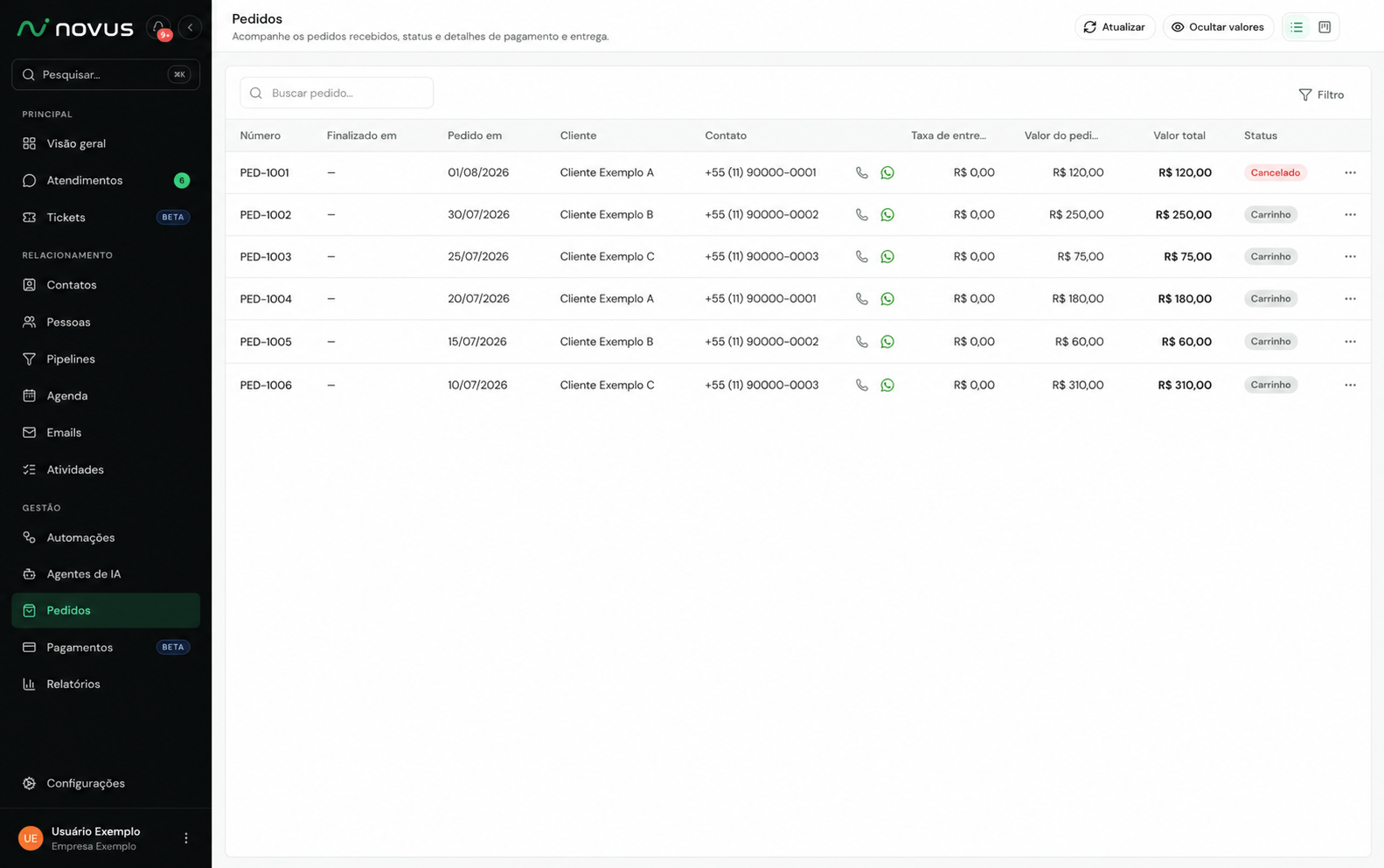Viewport: 1384px width, 868px height.
Task: Open the row actions menu for PED-1001
Action: [x=1350, y=173]
